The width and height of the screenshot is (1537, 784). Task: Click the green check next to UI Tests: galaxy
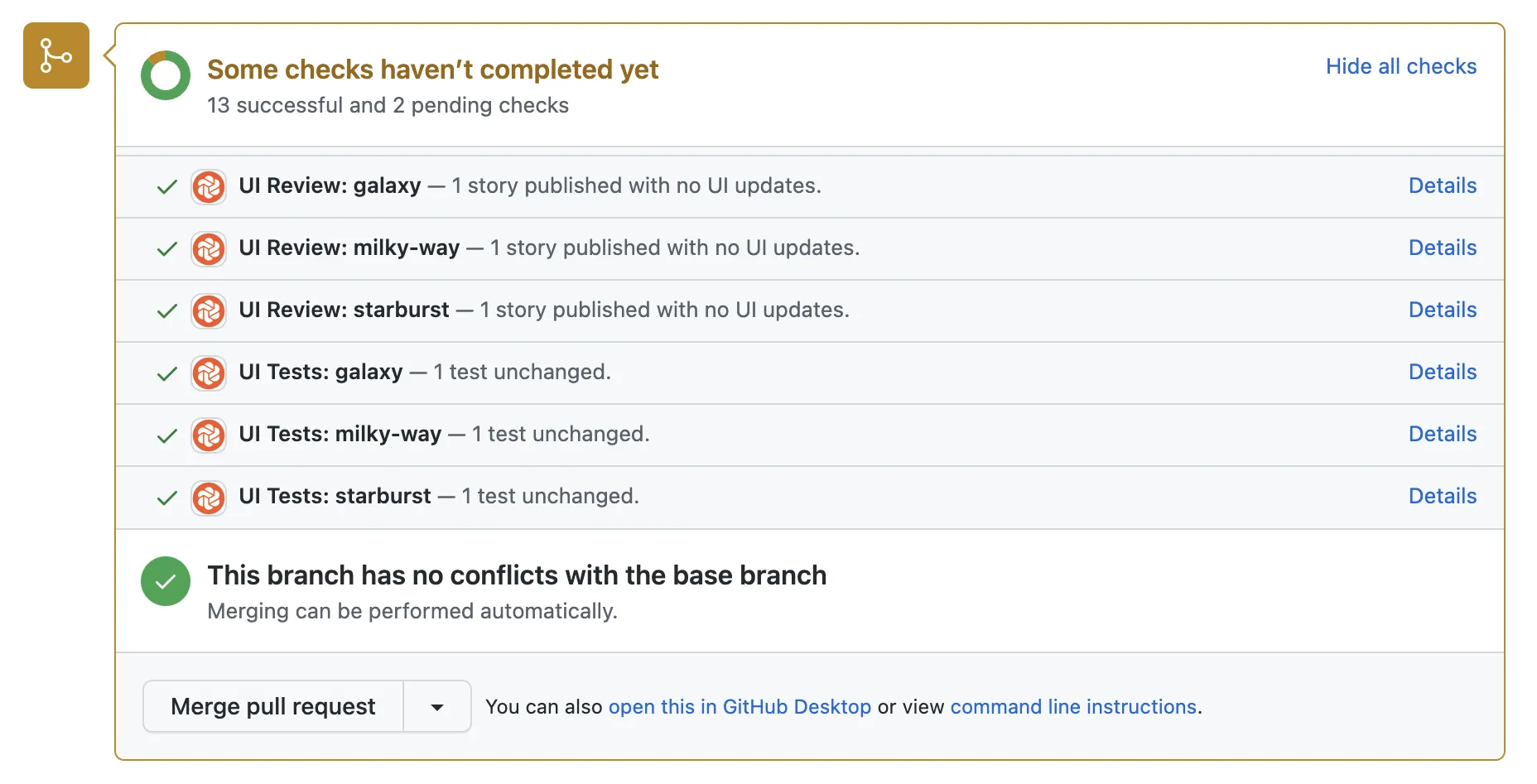pyautogui.click(x=166, y=373)
